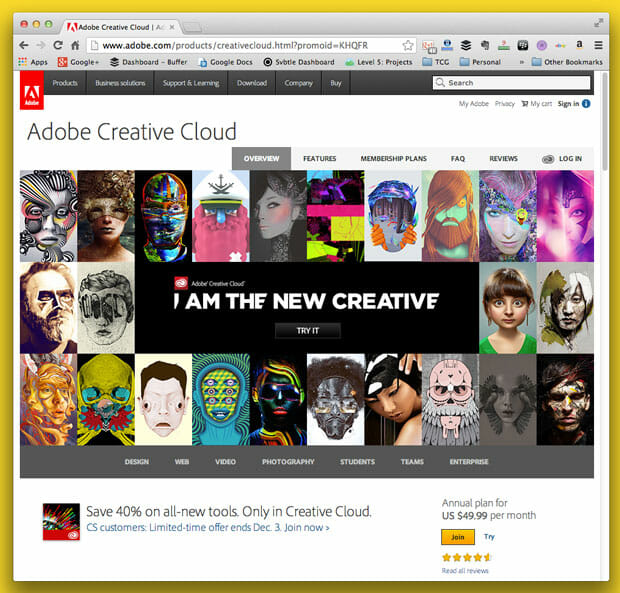The image size is (620, 593).
Task: Toggle fullscreen with the window corner arrows
Action: 599,23
